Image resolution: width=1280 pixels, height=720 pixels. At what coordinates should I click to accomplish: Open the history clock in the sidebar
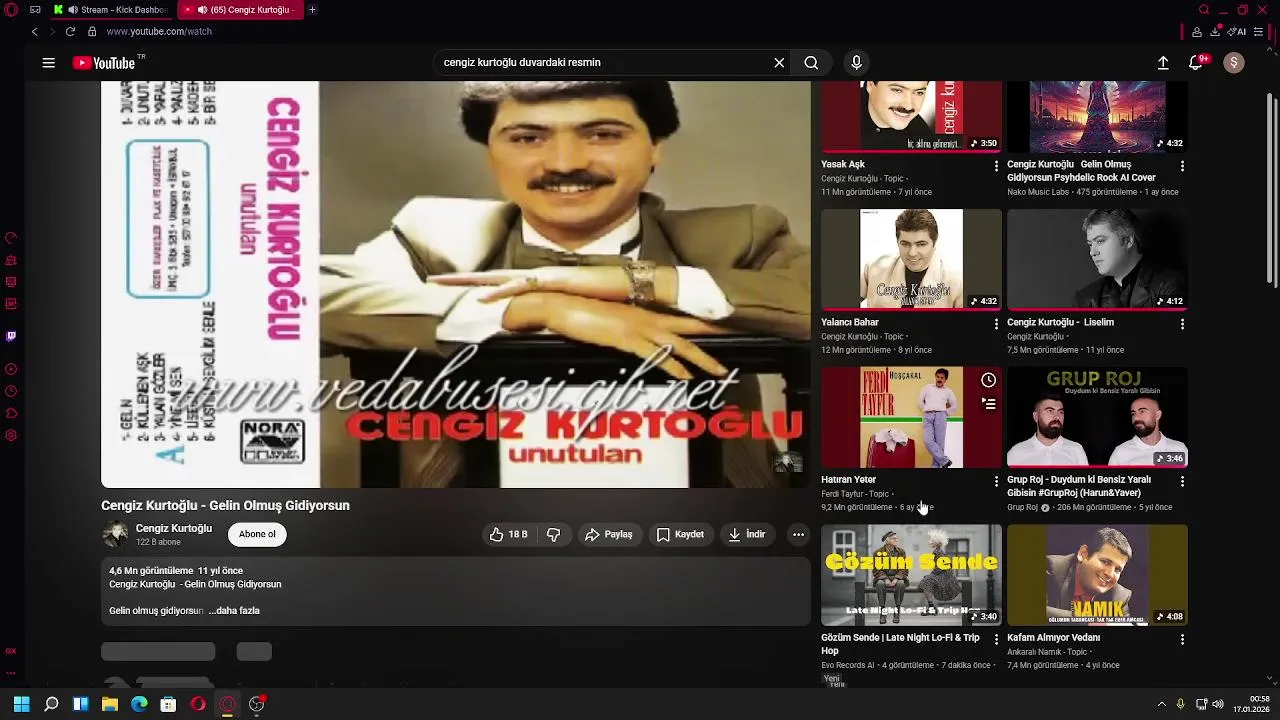pos(11,392)
